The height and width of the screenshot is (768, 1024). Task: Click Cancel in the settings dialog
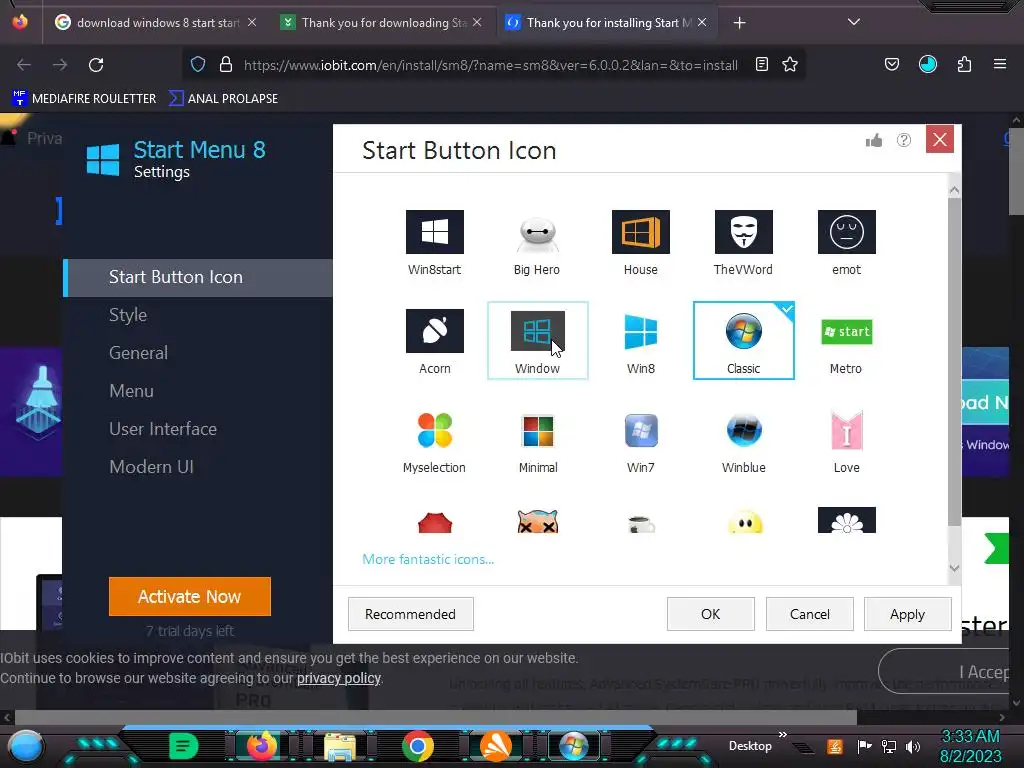click(x=809, y=614)
